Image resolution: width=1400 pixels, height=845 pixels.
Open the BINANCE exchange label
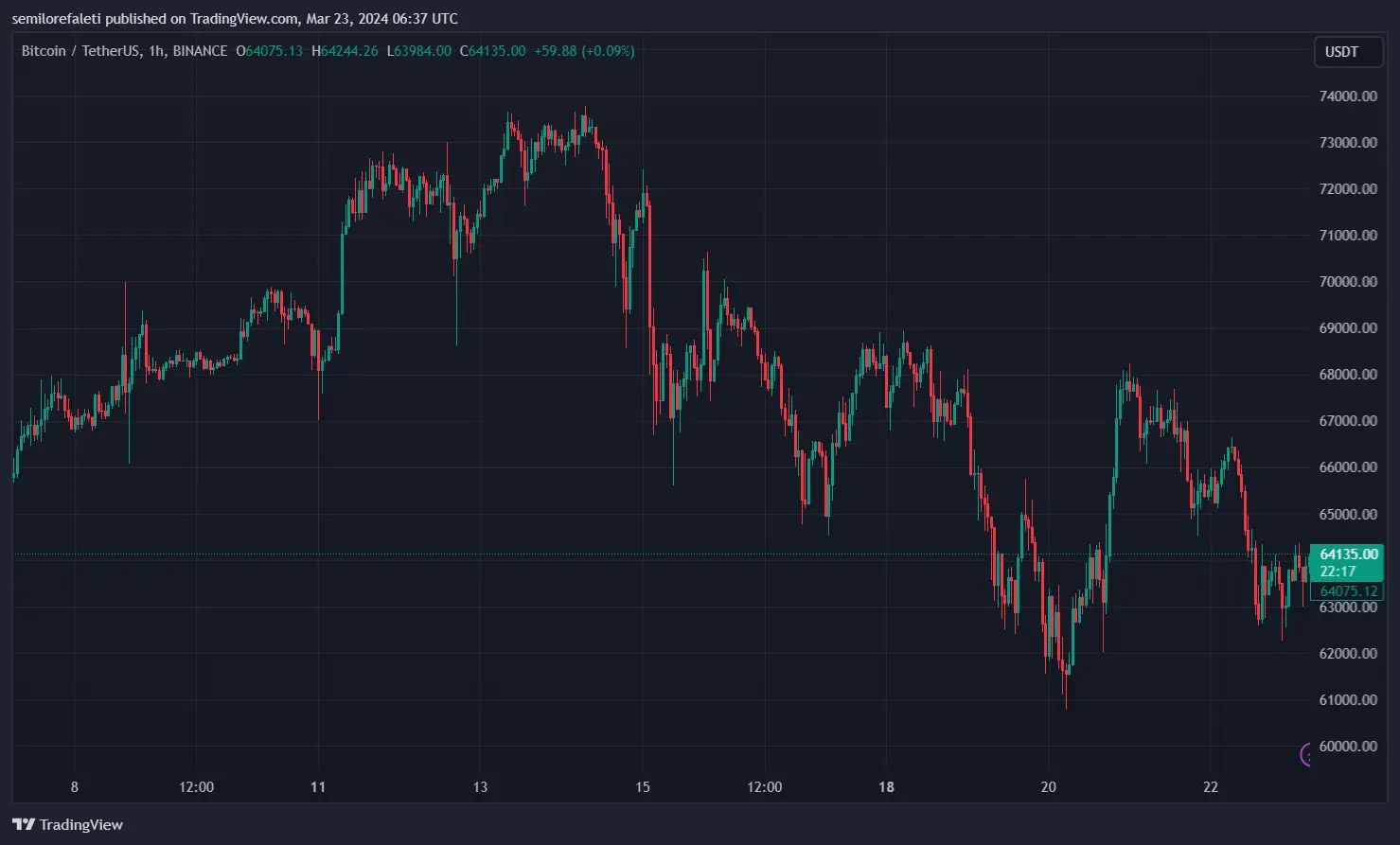(x=200, y=51)
